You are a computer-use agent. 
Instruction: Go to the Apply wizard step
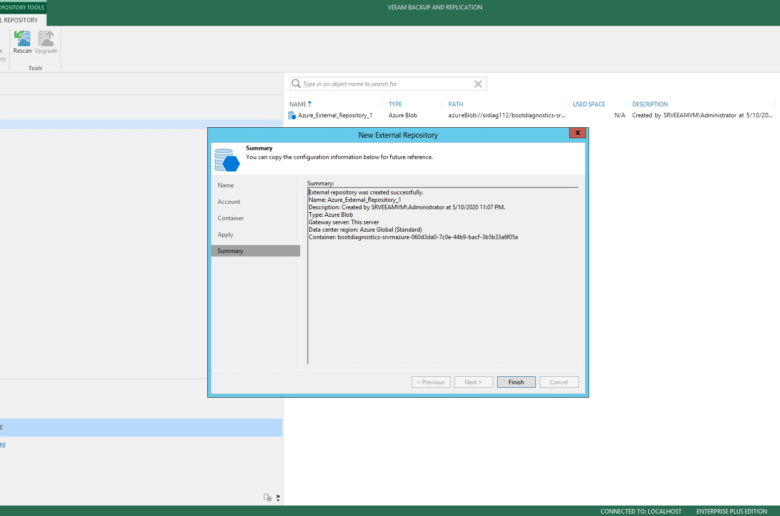[x=225, y=234]
